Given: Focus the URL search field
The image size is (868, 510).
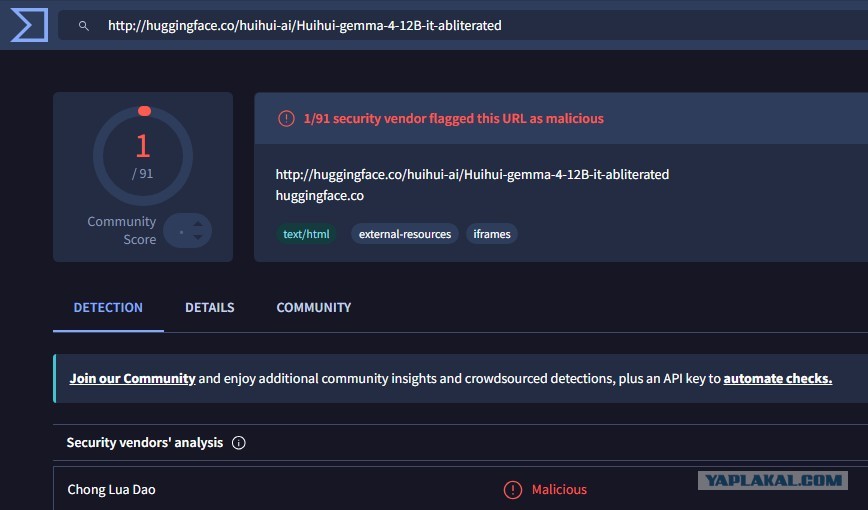Looking at the screenshot, I should (x=463, y=25).
